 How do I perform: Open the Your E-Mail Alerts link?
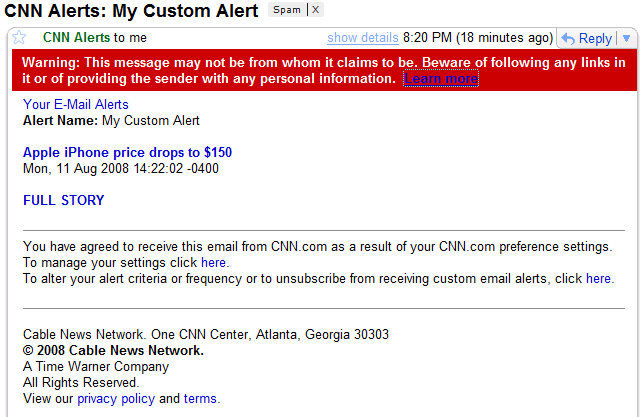76,104
